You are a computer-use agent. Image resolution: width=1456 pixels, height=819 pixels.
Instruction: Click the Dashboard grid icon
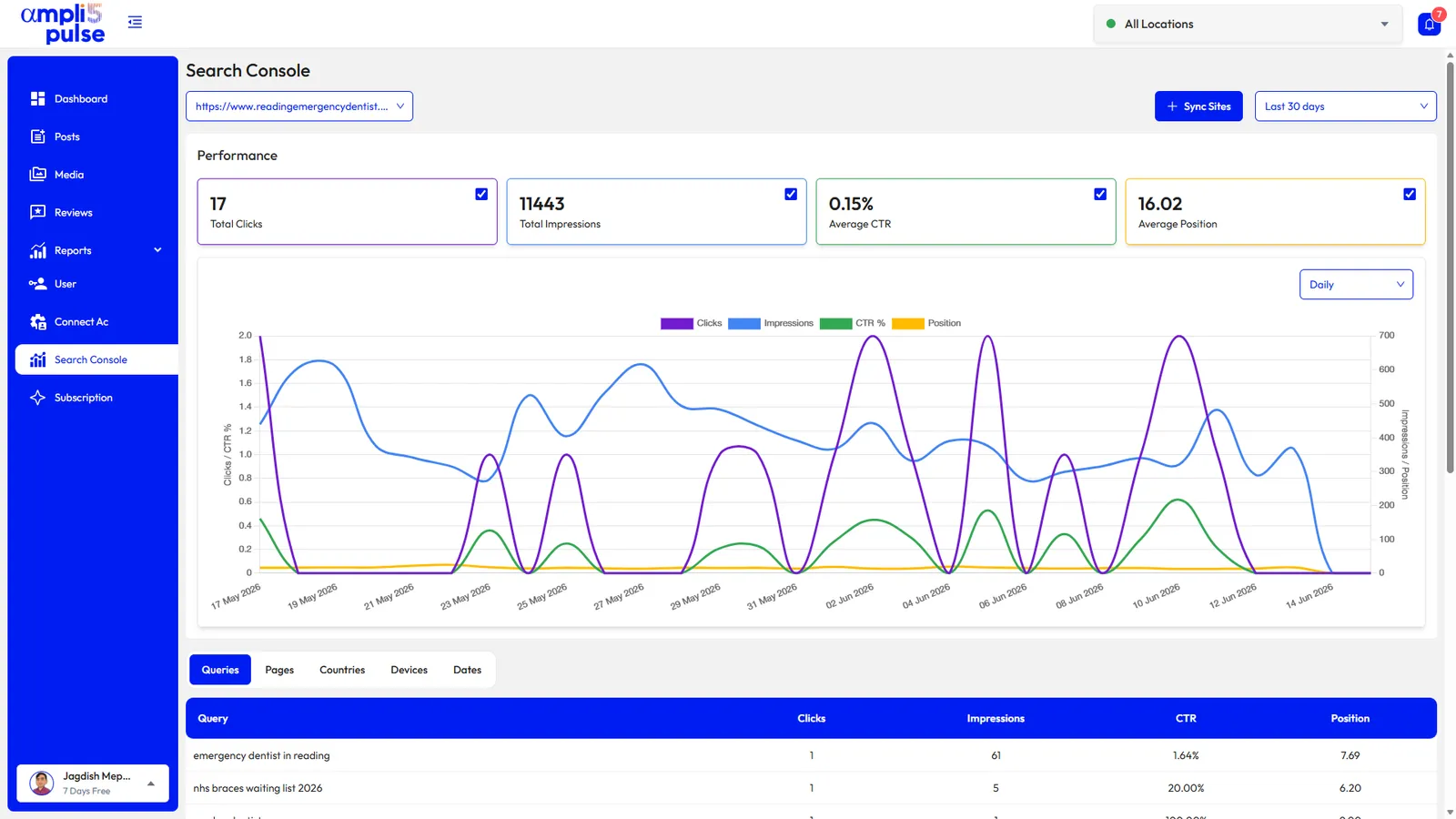click(x=37, y=98)
